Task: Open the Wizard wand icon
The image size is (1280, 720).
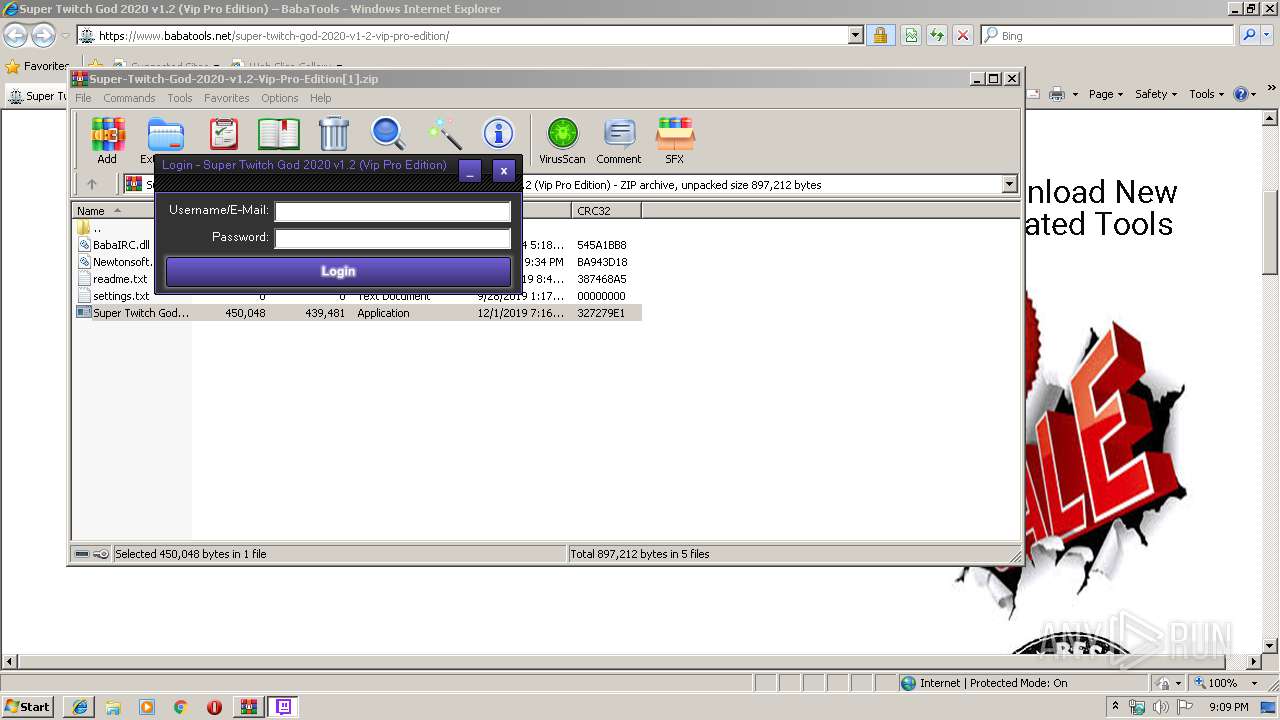Action: click(x=444, y=134)
